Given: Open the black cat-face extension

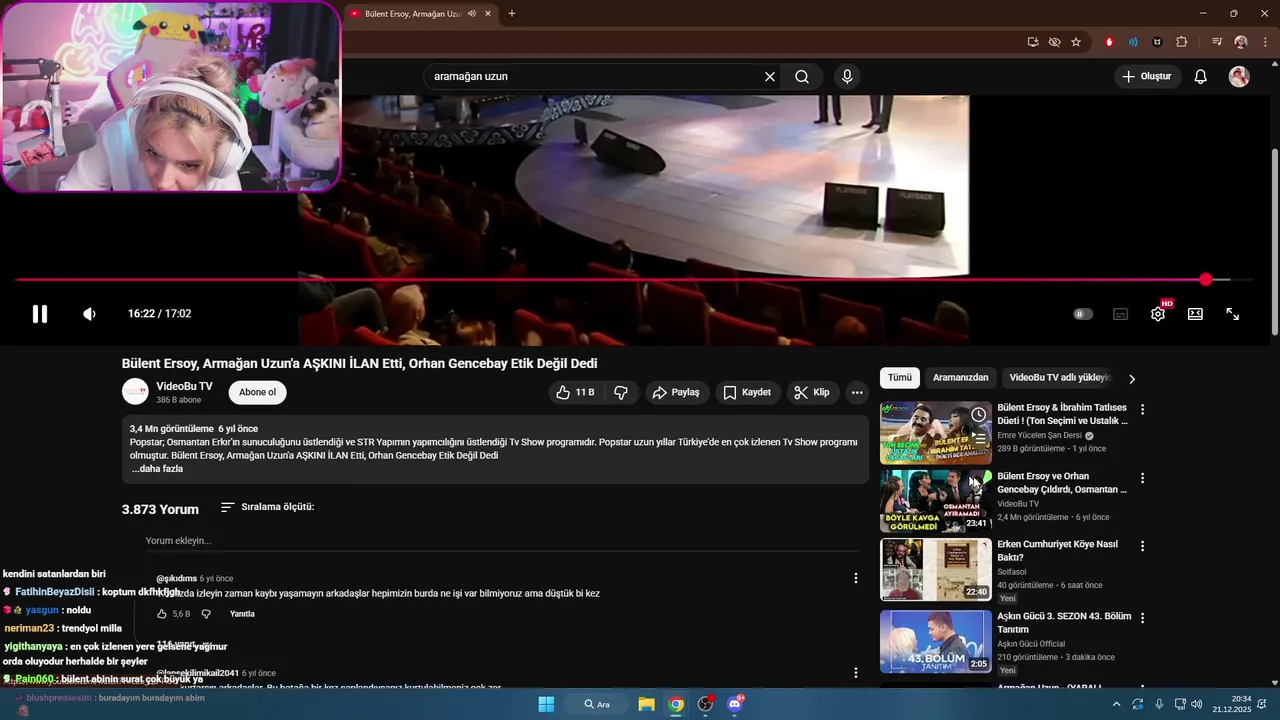Looking at the screenshot, I should (1157, 42).
